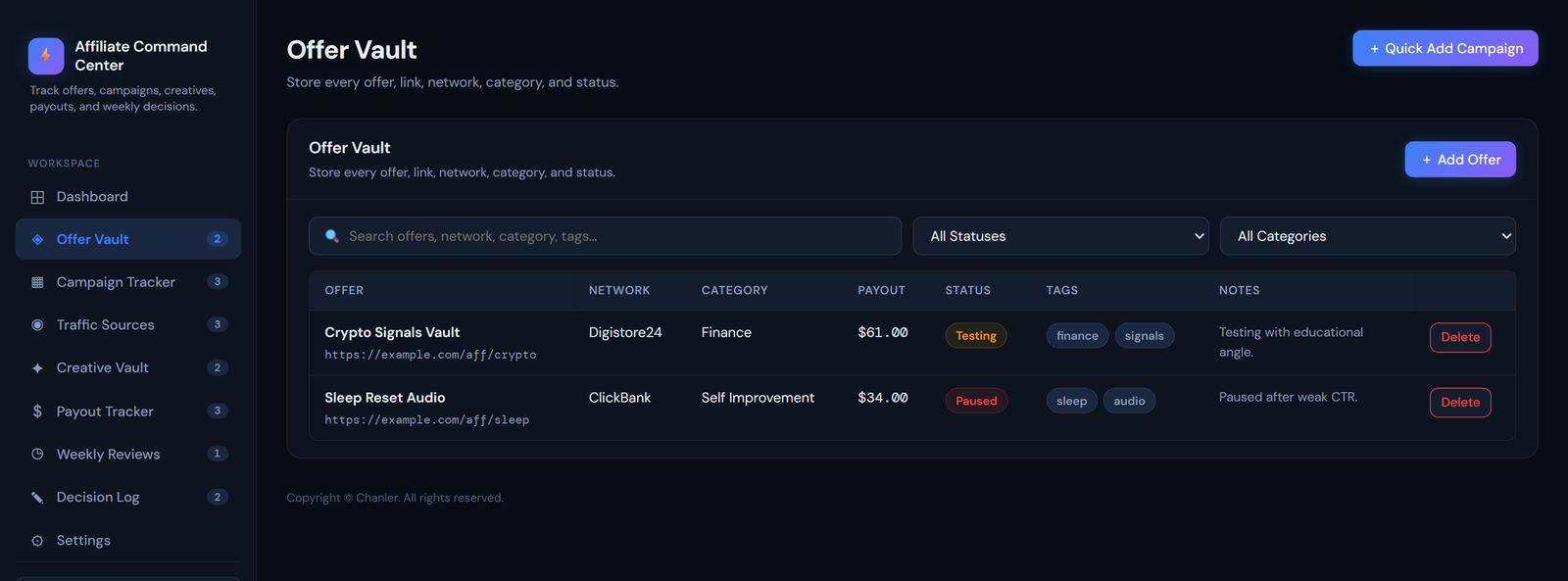Click Crypto Signals Vault offer name
Image resolution: width=1568 pixels, height=581 pixels.
[x=392, y=333]
